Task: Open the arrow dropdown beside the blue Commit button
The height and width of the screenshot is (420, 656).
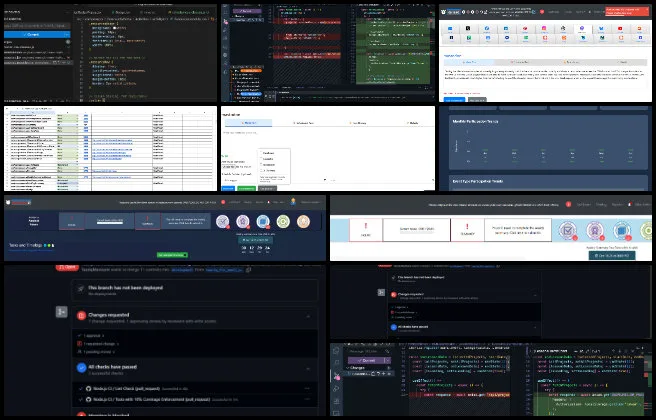Action: [x=66, y=33]
